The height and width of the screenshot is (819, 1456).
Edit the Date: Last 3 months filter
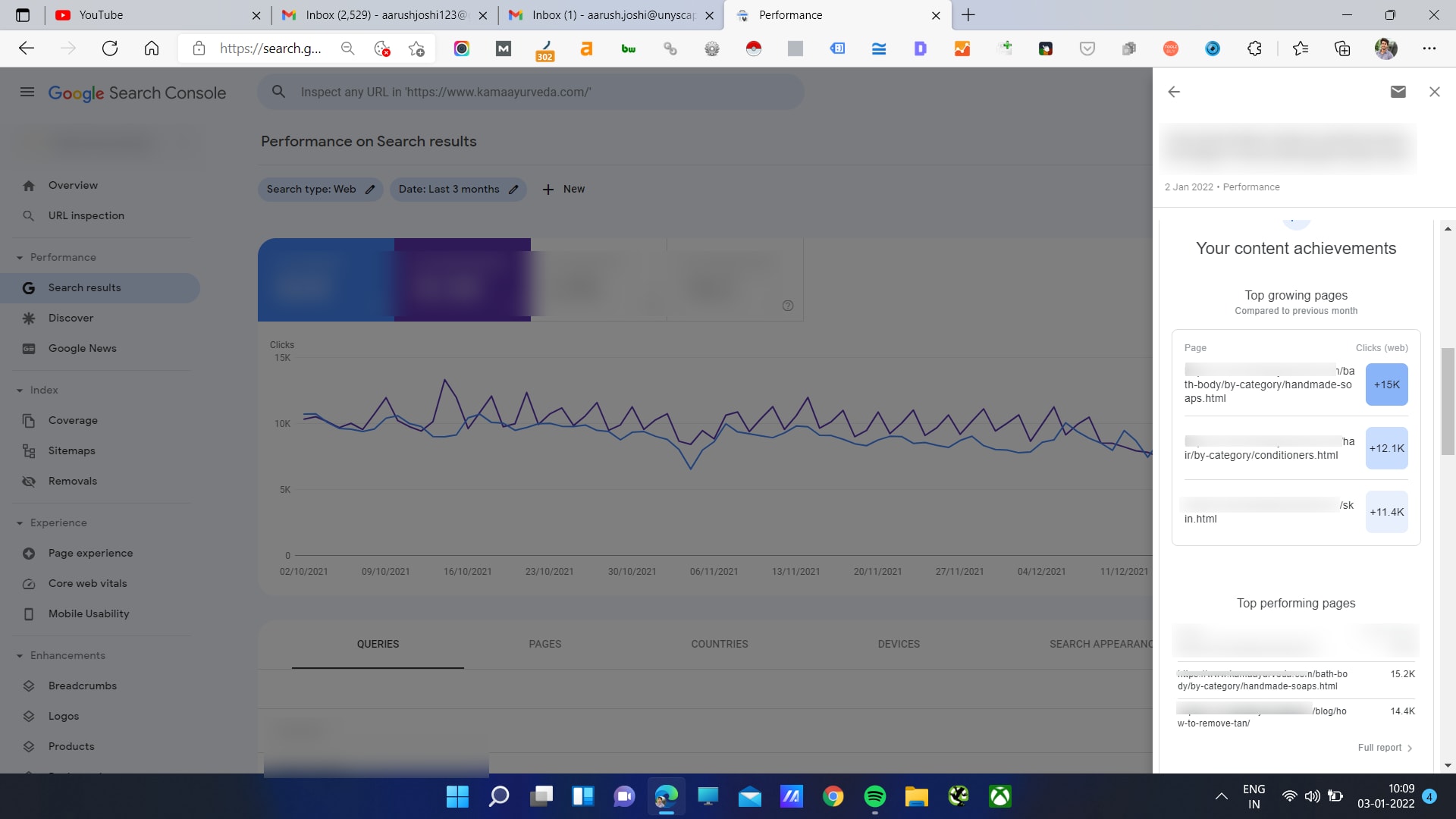click(x=457, y=190)
